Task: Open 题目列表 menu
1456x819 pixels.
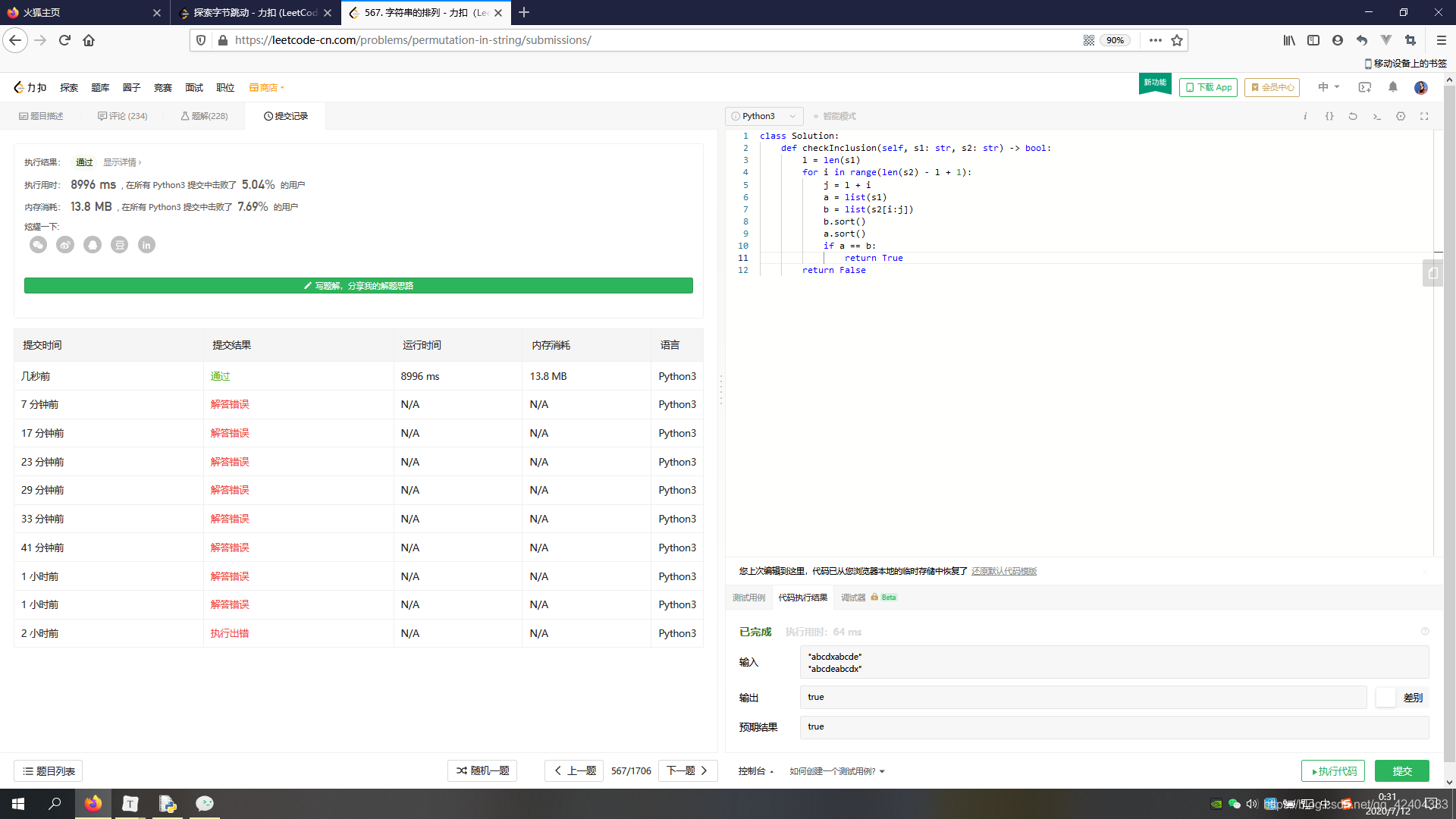Action: click(50, 771)
